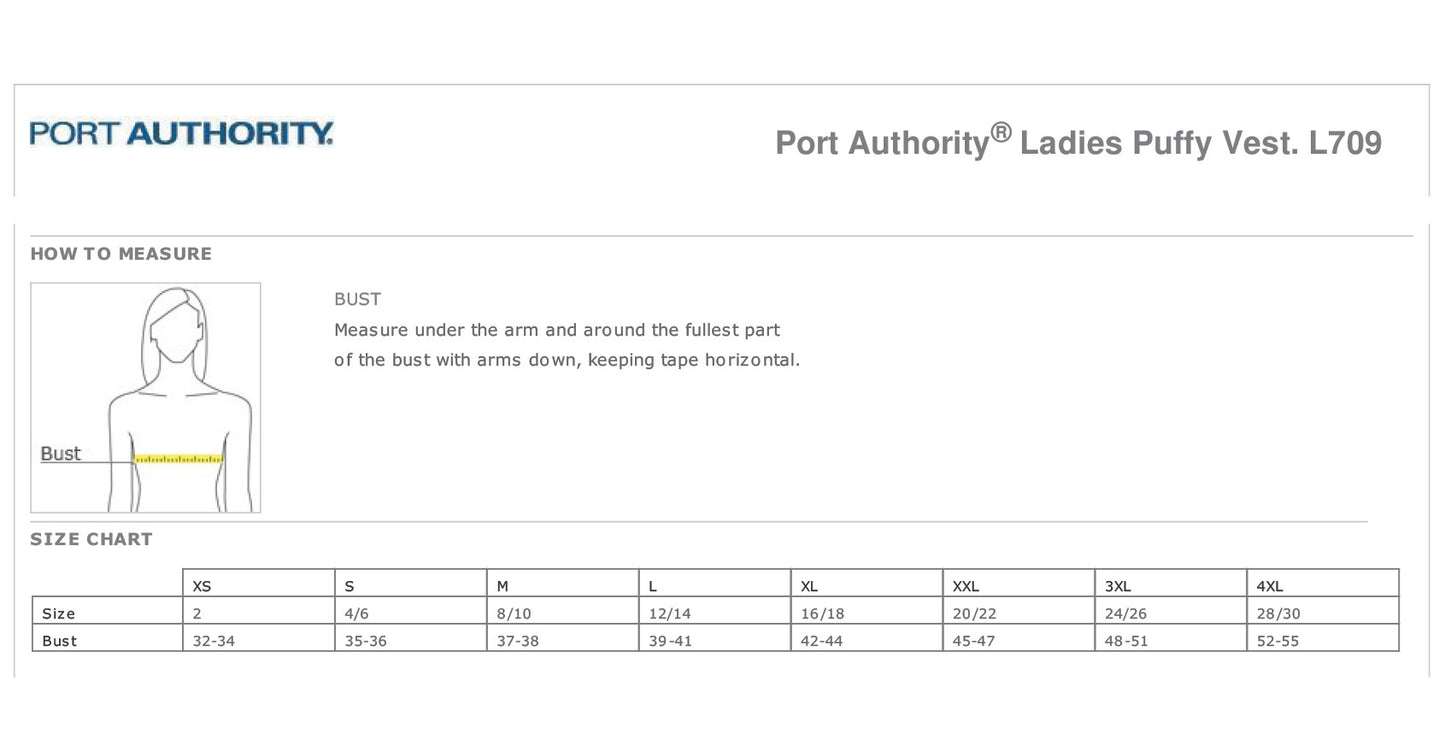Select the XS column header
Screen dimensions: 1445x751
(202, 587)
